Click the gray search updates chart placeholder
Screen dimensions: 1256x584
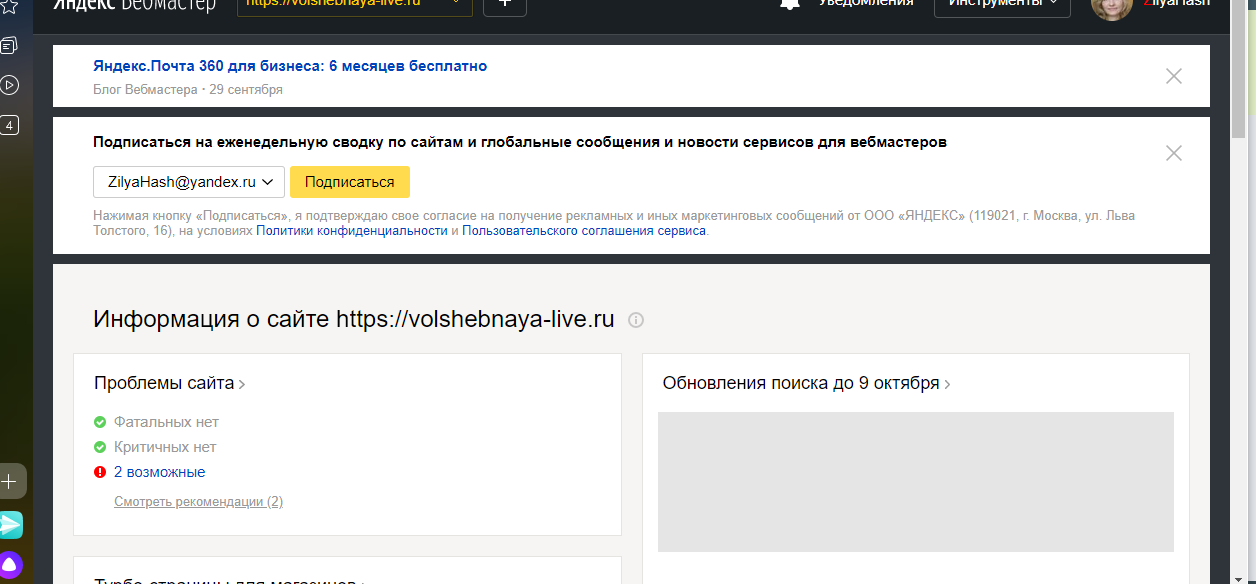click(916, 482)
